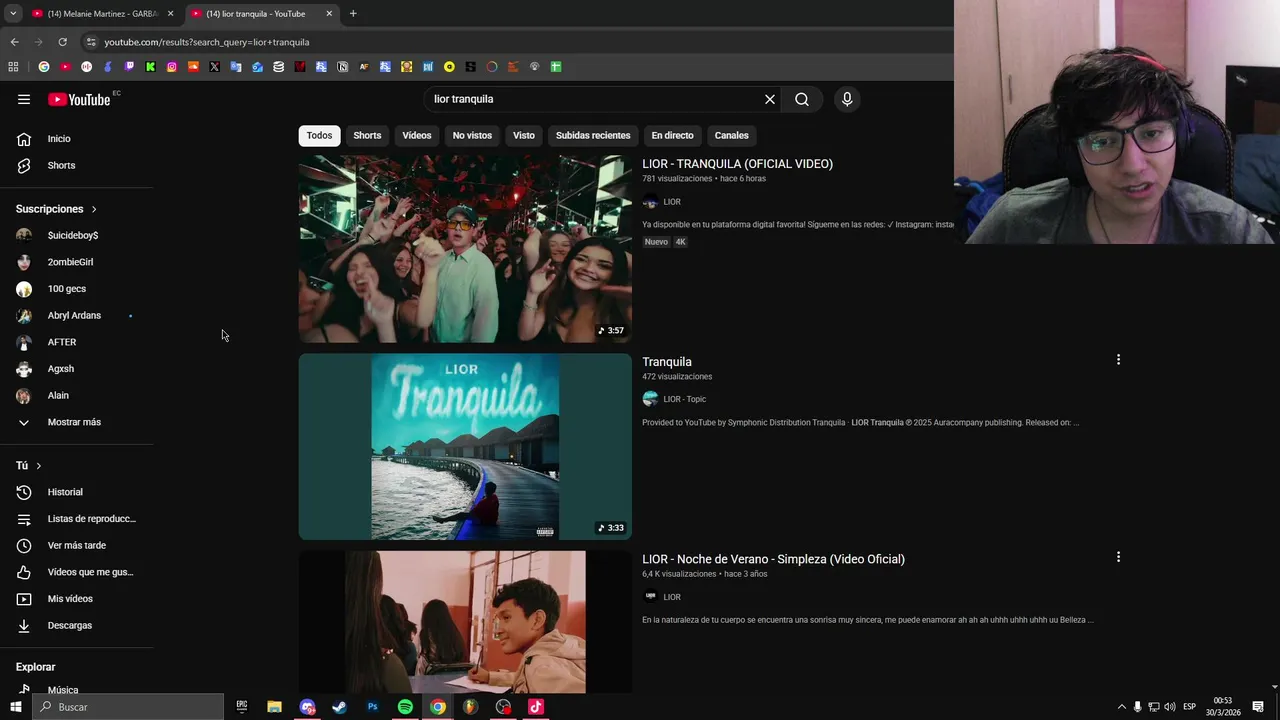Open the Chrome apps grid icon
This screenshot has width=1280, height=720.
[x=13, y=67]
